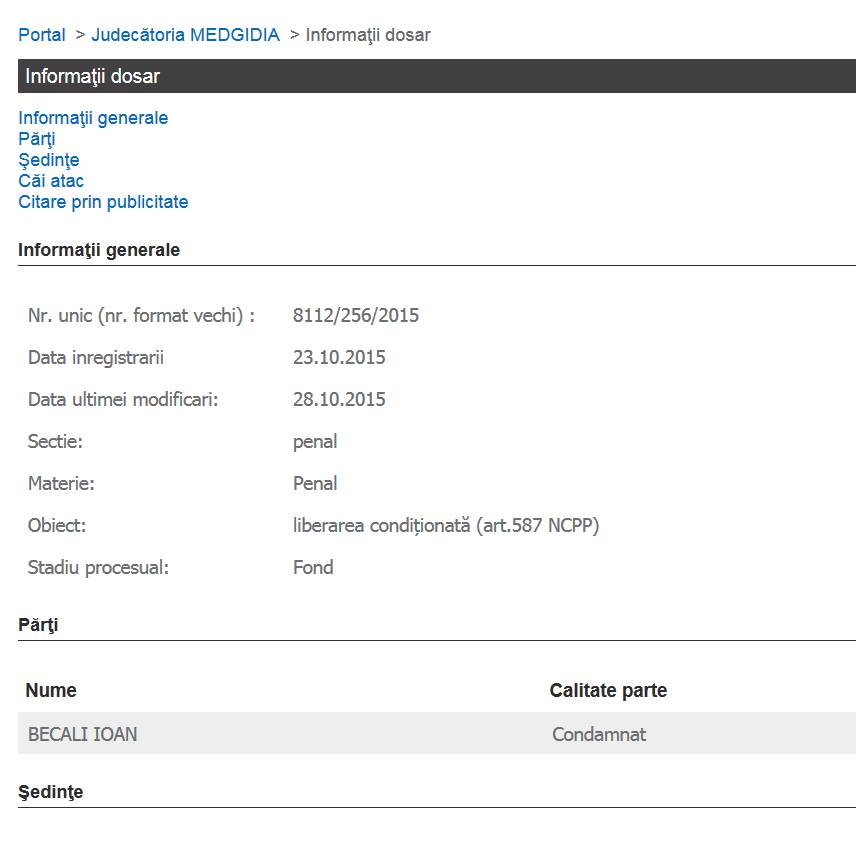
Task: Click the Portal breadcrumb link
Action: (42, 35)
